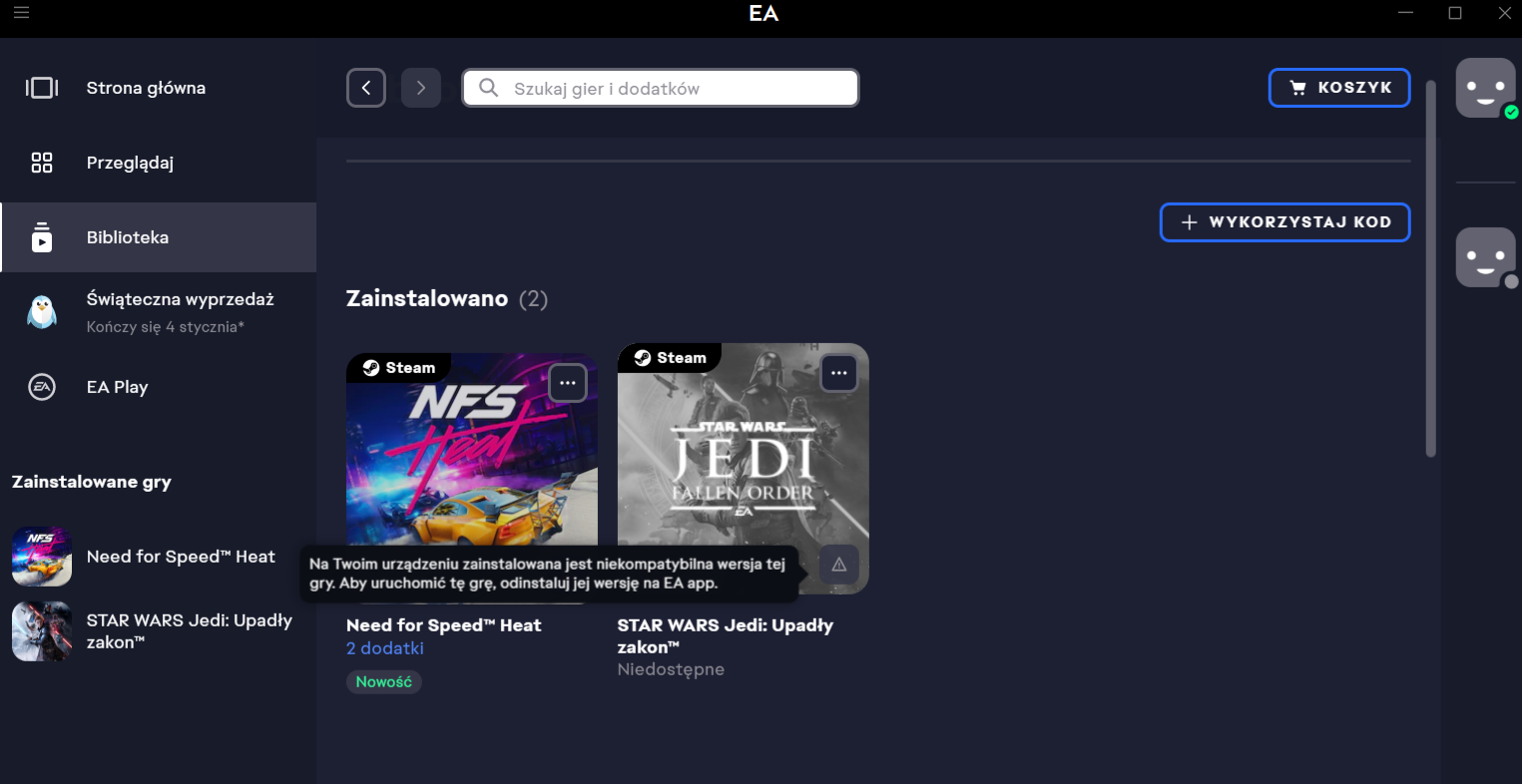Open the three-dot menu on Jedi Fallen Order tile
The image size is (1522, 784).
point(839,373)
